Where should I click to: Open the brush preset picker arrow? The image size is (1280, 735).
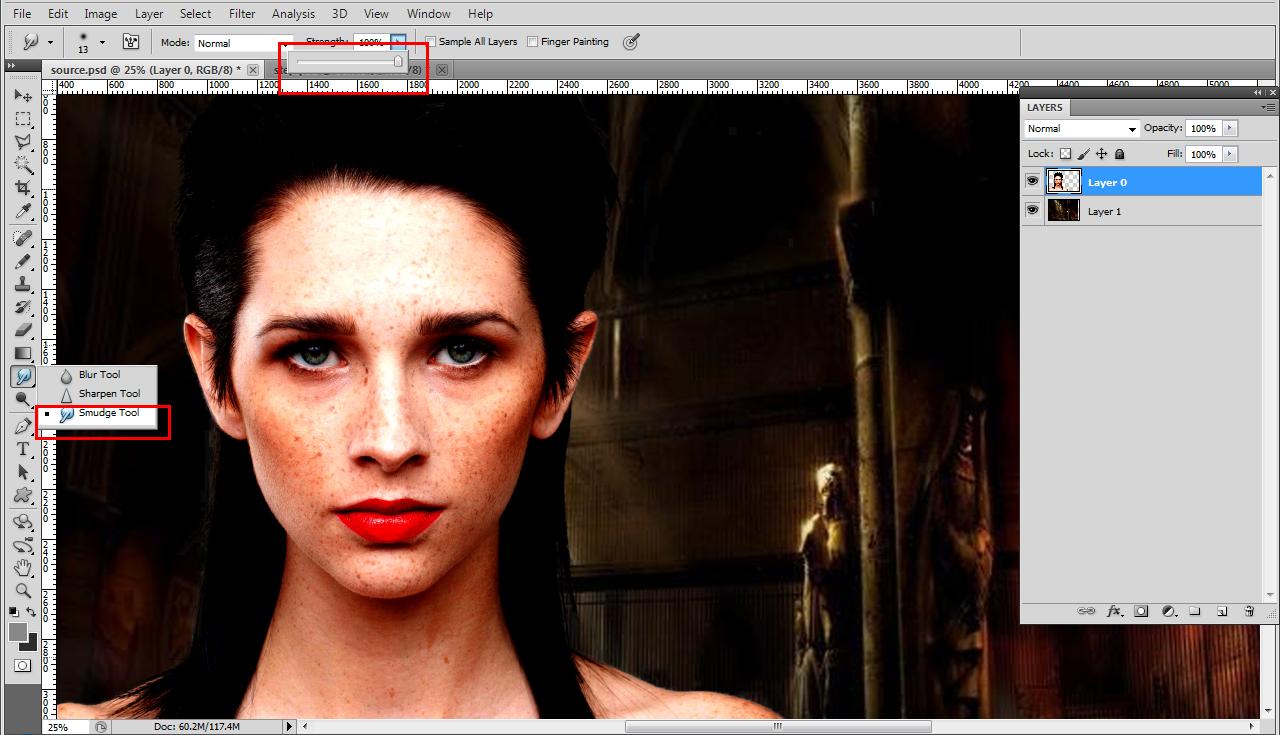(102, 43)
